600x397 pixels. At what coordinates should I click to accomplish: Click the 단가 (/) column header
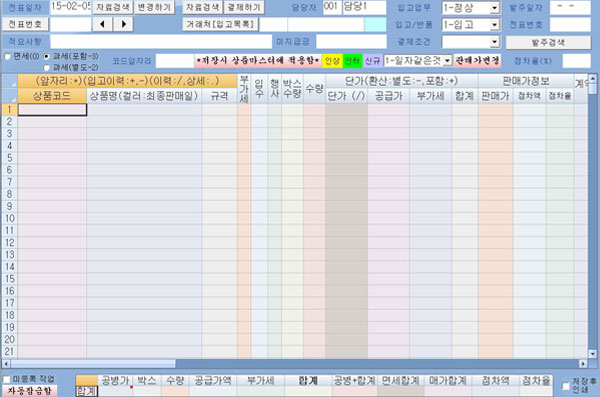(x=347, y=96)
